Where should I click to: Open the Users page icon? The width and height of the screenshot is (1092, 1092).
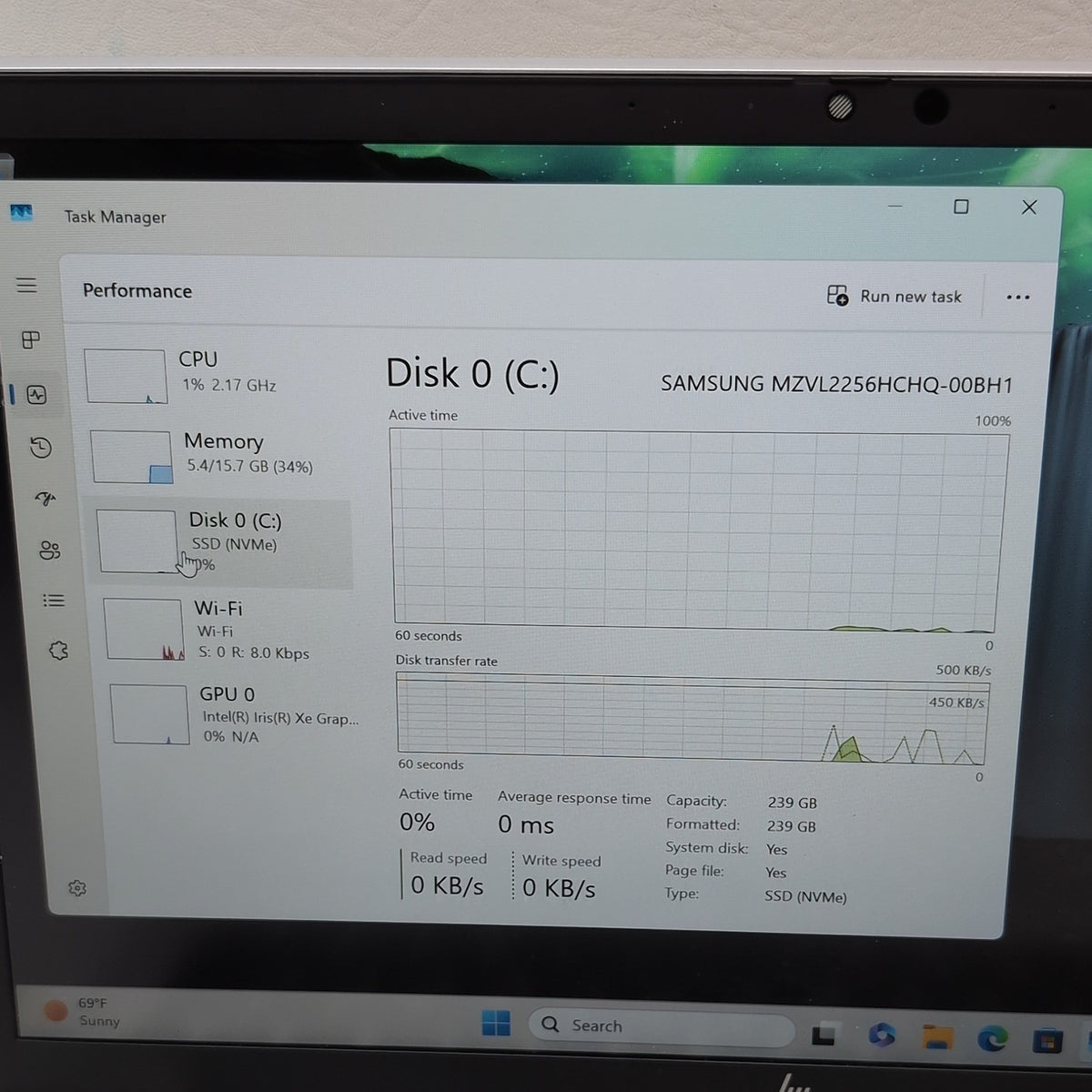(x=50, y=551)
